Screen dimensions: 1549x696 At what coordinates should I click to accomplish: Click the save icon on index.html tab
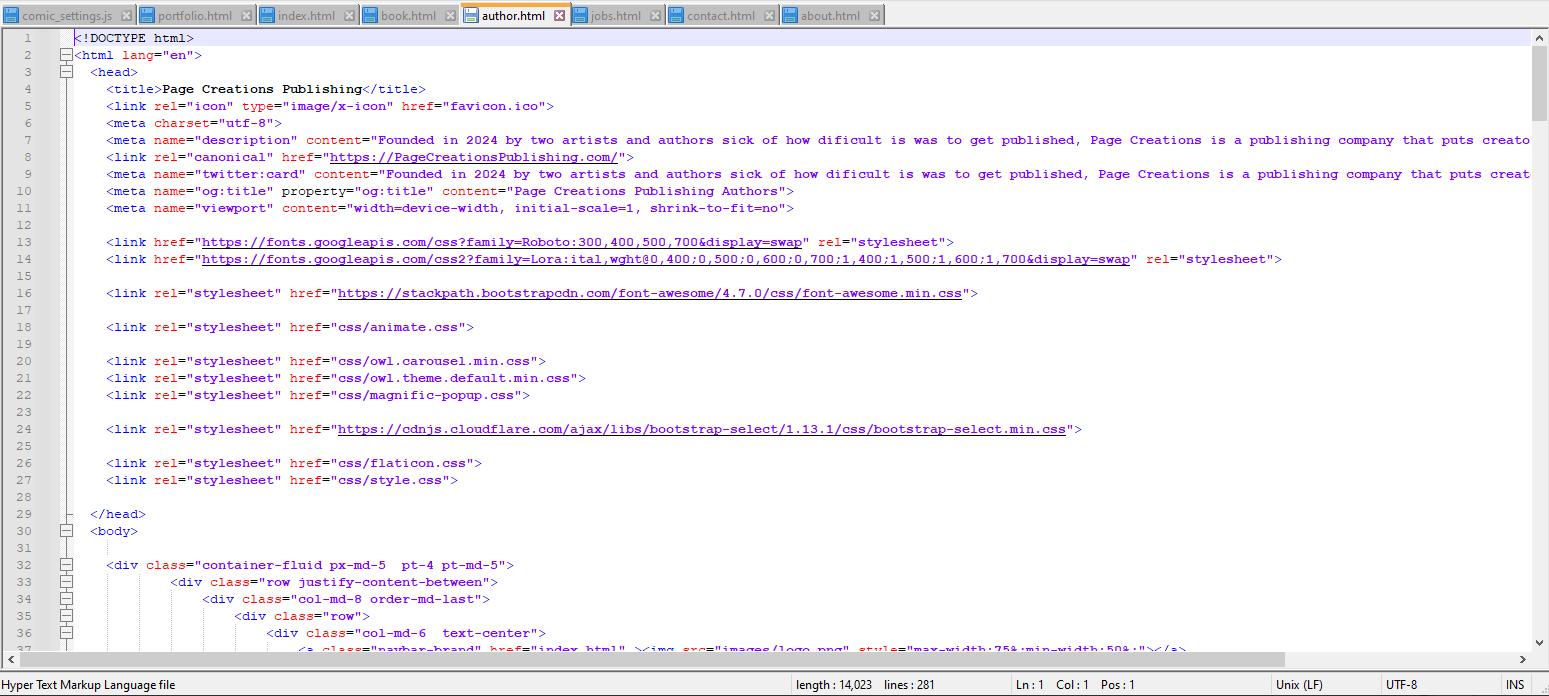(266, 16)
